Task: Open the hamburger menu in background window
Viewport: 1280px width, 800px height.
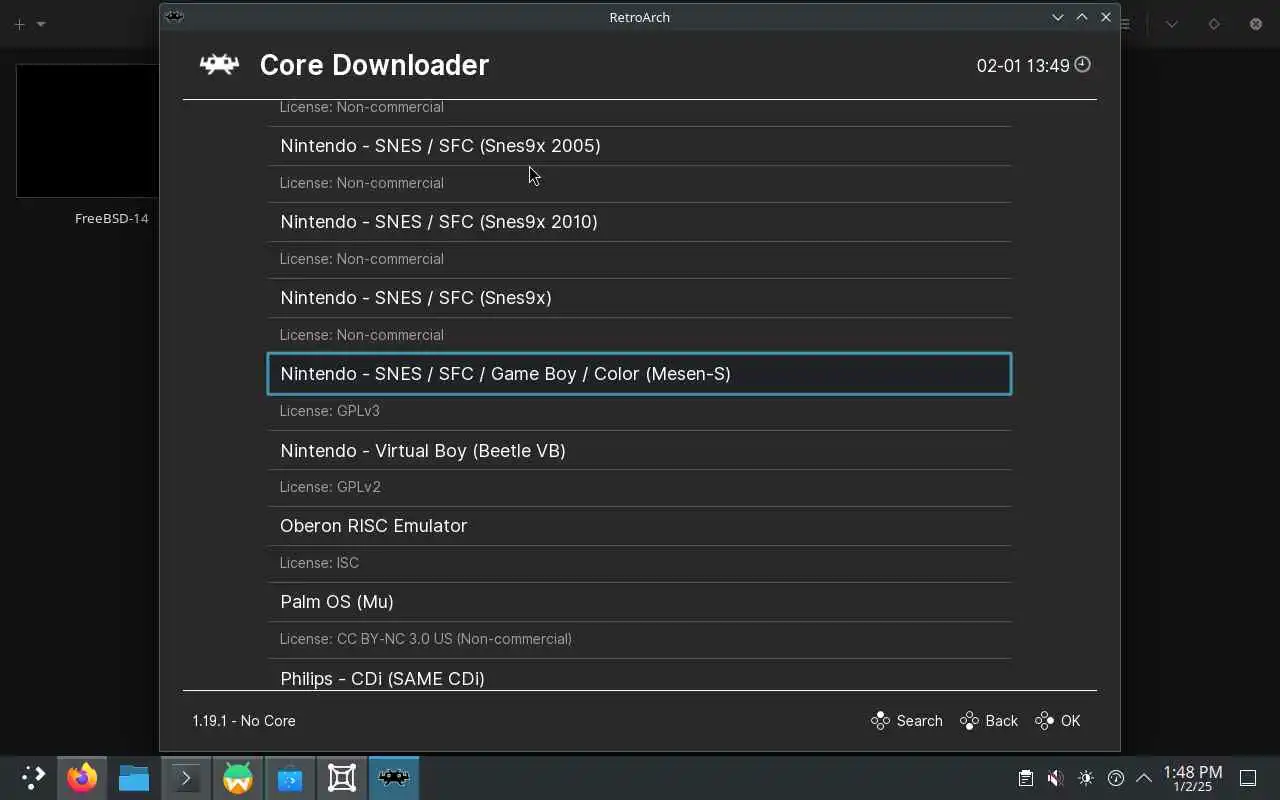Action: pos(1126,24)
